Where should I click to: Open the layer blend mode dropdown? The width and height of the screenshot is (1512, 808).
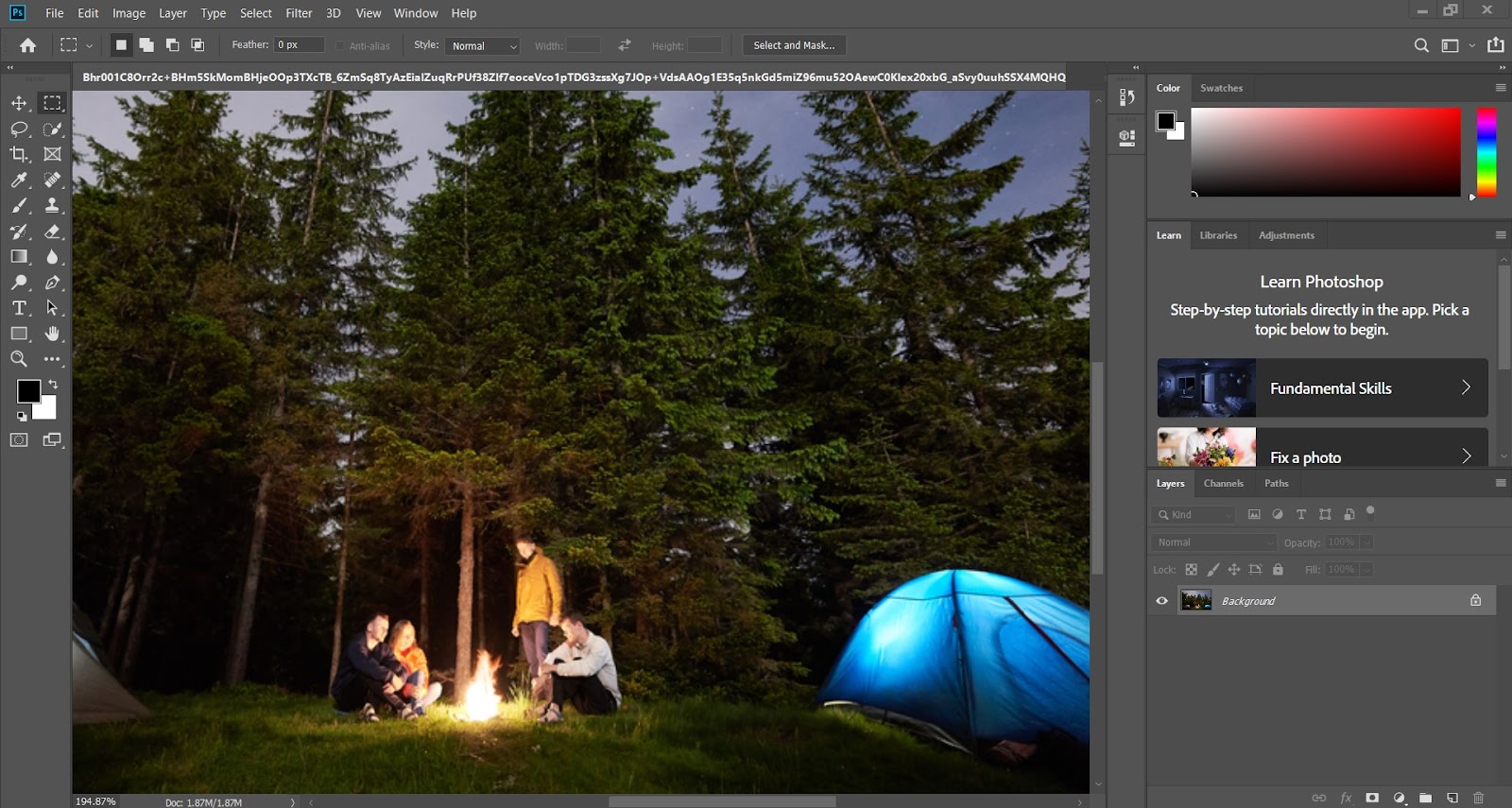coord(1214,542)
